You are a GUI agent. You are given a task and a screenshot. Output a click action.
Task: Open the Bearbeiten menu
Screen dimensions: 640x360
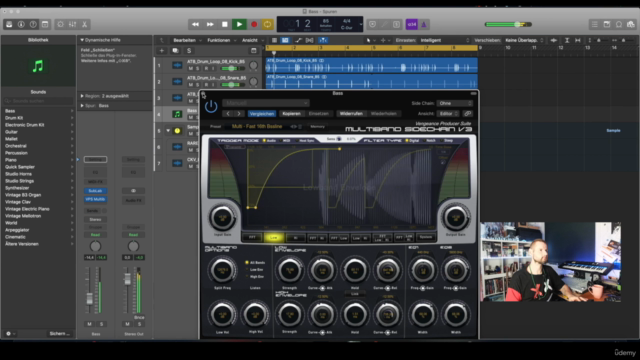click(187, 40)
